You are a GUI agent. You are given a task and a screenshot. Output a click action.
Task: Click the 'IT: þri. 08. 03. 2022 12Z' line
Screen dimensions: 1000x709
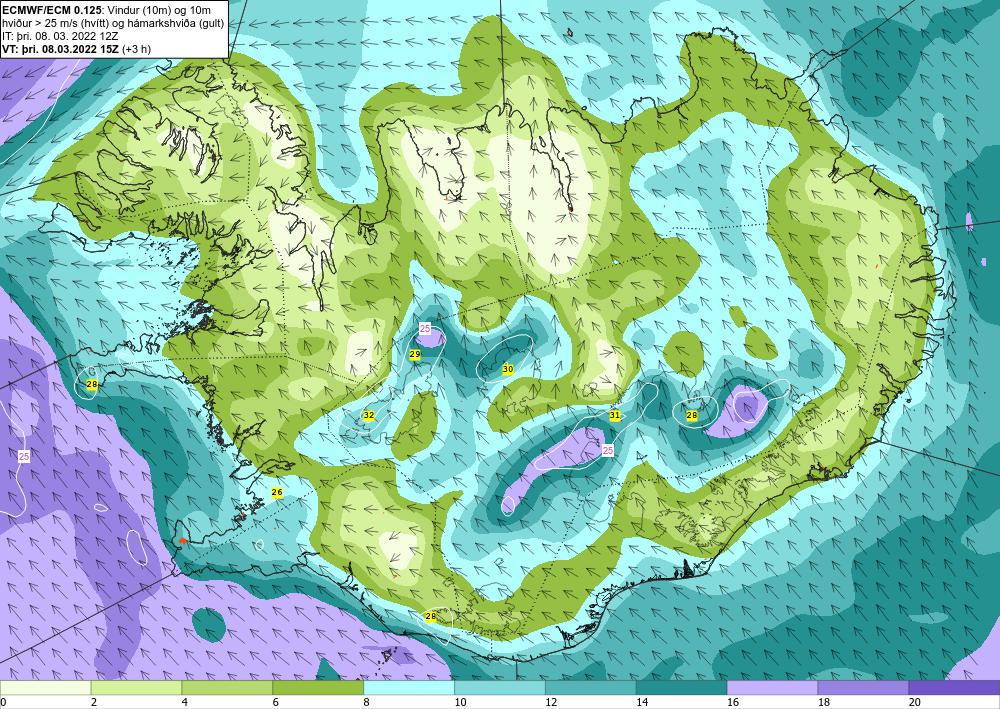(x=60, y=36)
